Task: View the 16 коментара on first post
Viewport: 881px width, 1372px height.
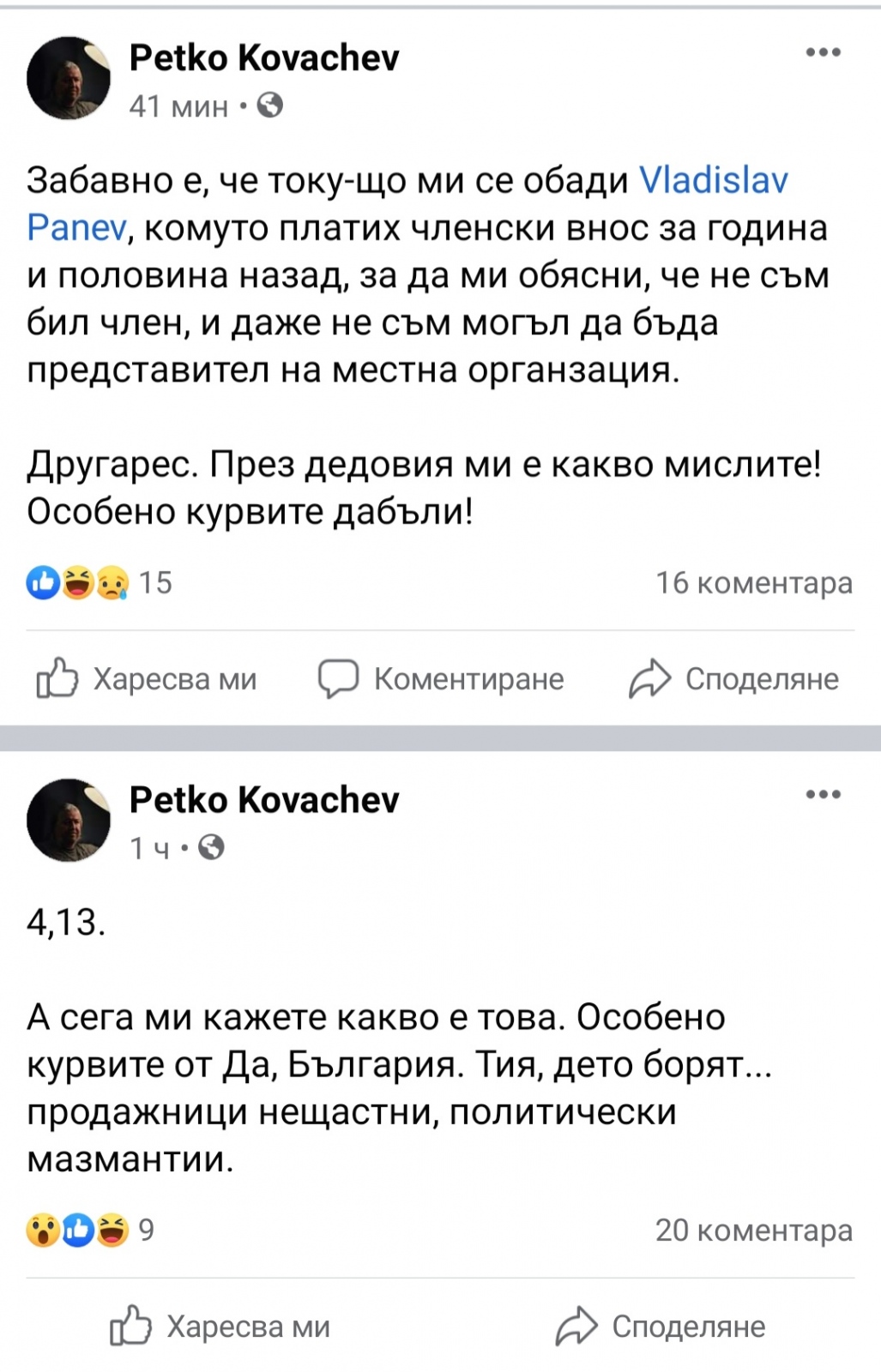Action: 754,583
